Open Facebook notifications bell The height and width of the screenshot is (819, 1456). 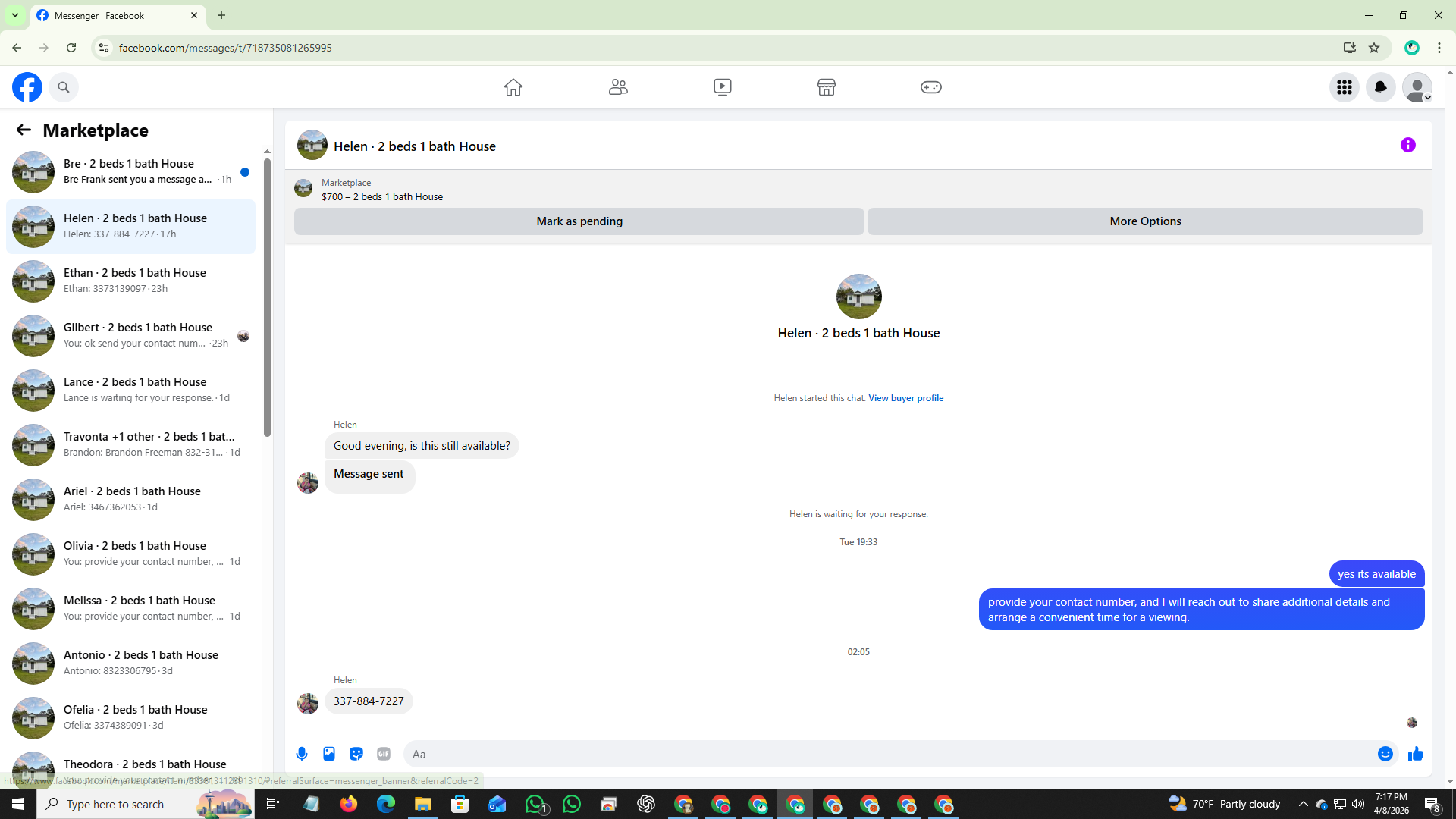(1380, 87)
